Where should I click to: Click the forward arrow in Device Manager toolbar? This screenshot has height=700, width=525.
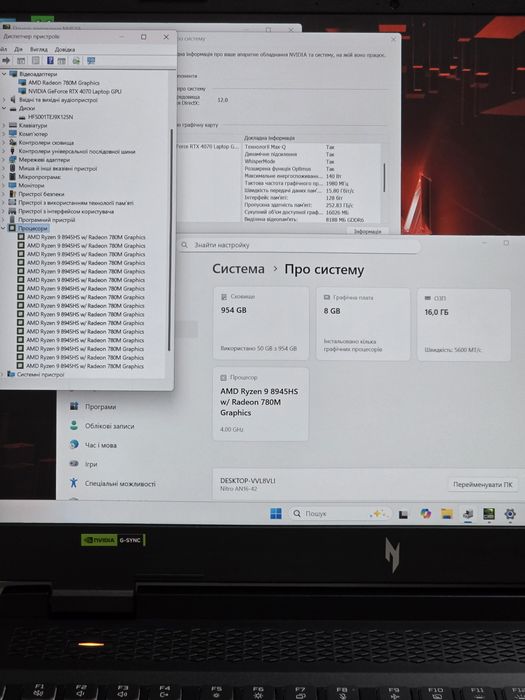(6, 60)
